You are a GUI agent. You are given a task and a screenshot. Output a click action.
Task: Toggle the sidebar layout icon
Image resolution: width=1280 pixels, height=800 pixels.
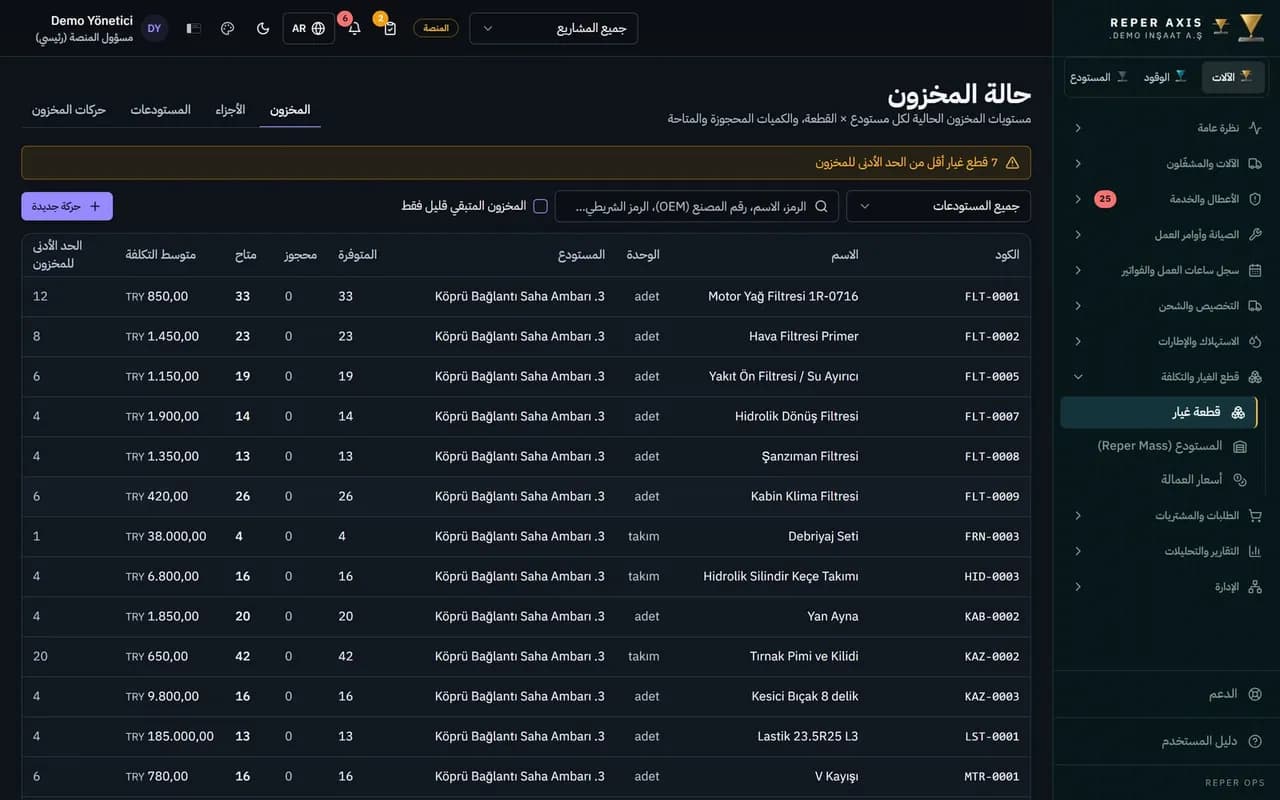(x=193, y=28)
